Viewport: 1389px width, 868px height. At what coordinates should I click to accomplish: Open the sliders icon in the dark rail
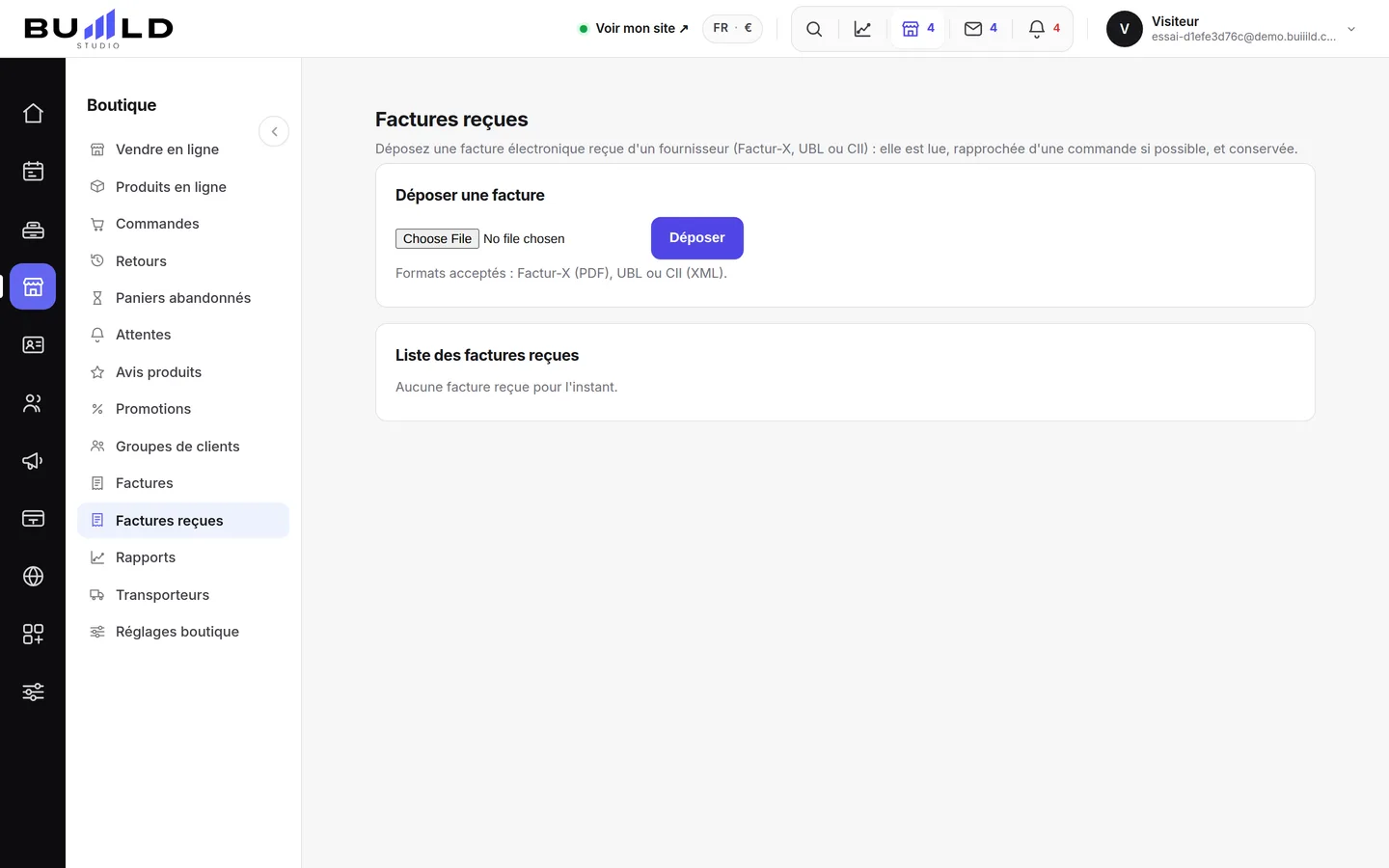pos(33,692)
